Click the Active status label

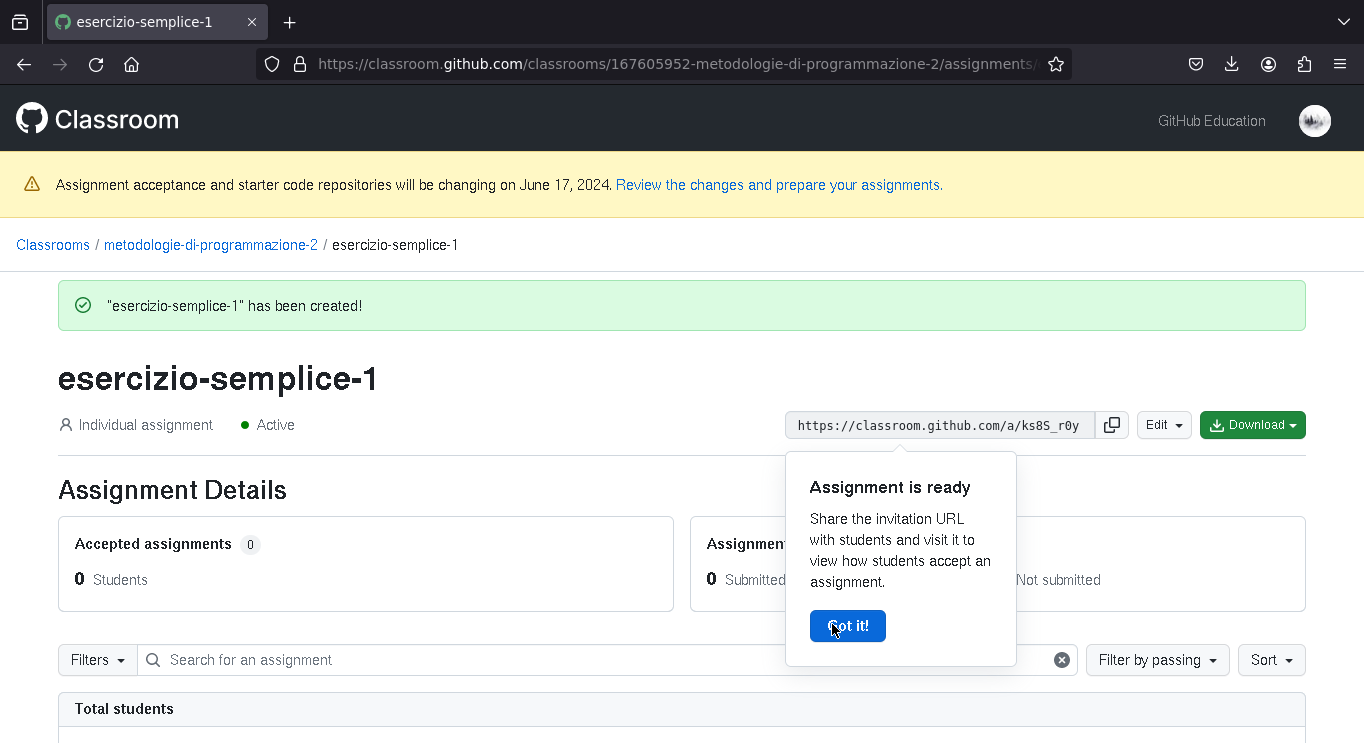tap(275, 425)
